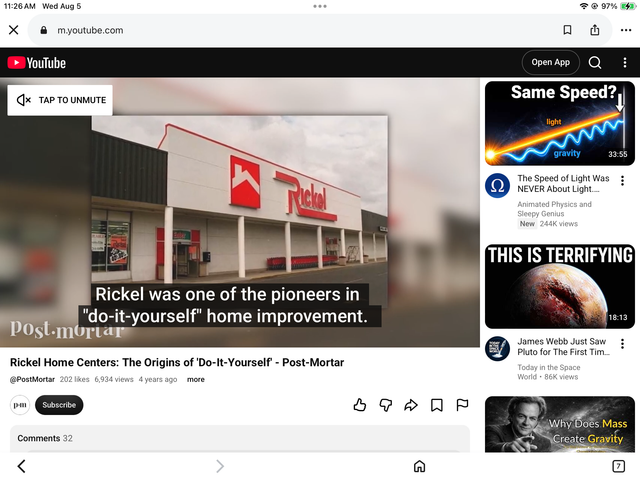Open the Comments 32 section
This screenshot has width=640, height=480.
point(240,438)
